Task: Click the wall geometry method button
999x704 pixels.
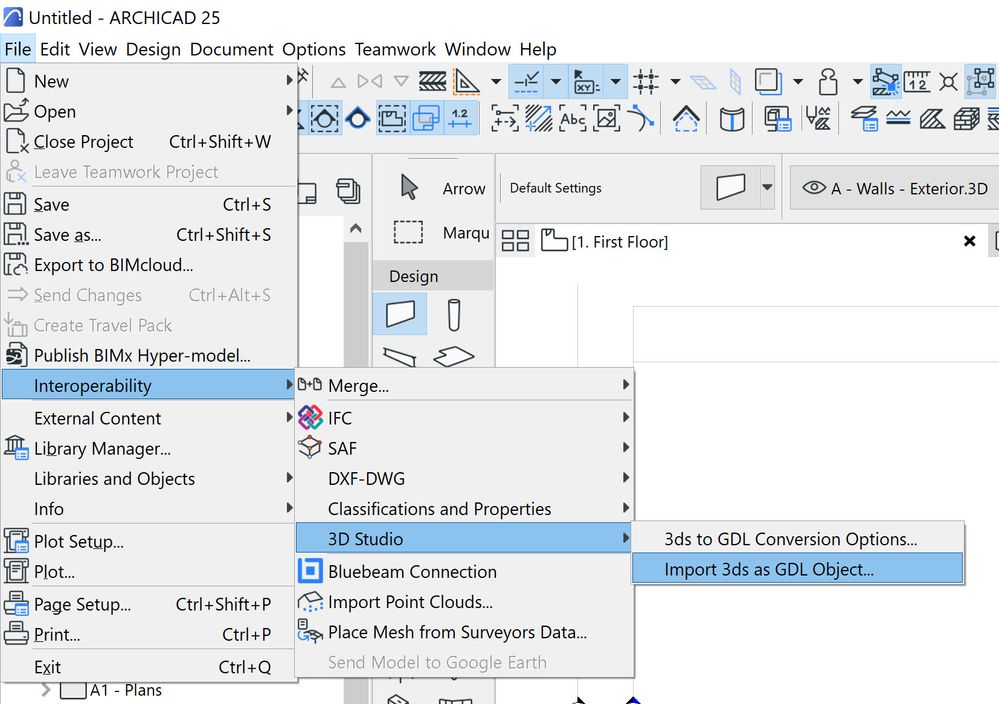Action: tap(730, 187)
